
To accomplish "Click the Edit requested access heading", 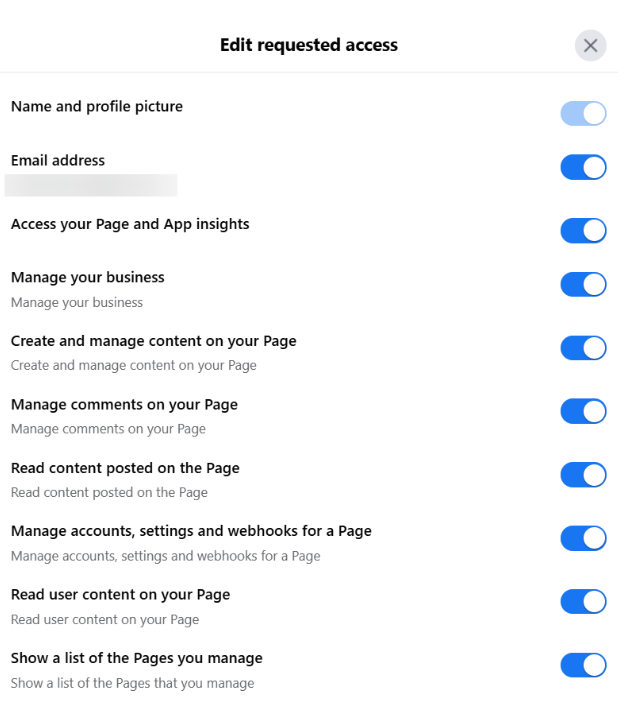I will point(309,45).
